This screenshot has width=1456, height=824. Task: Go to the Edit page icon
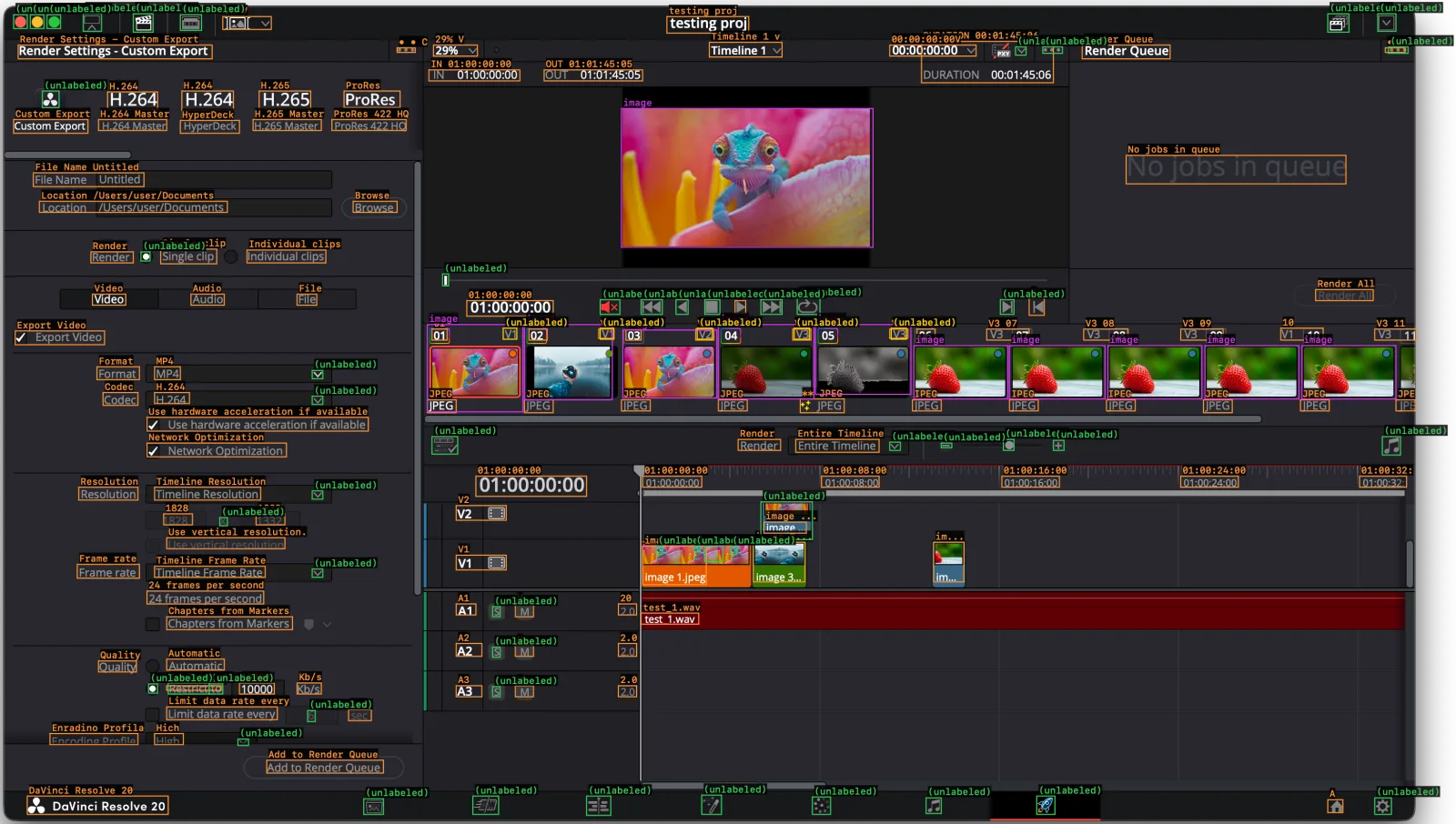click(598, 806)
